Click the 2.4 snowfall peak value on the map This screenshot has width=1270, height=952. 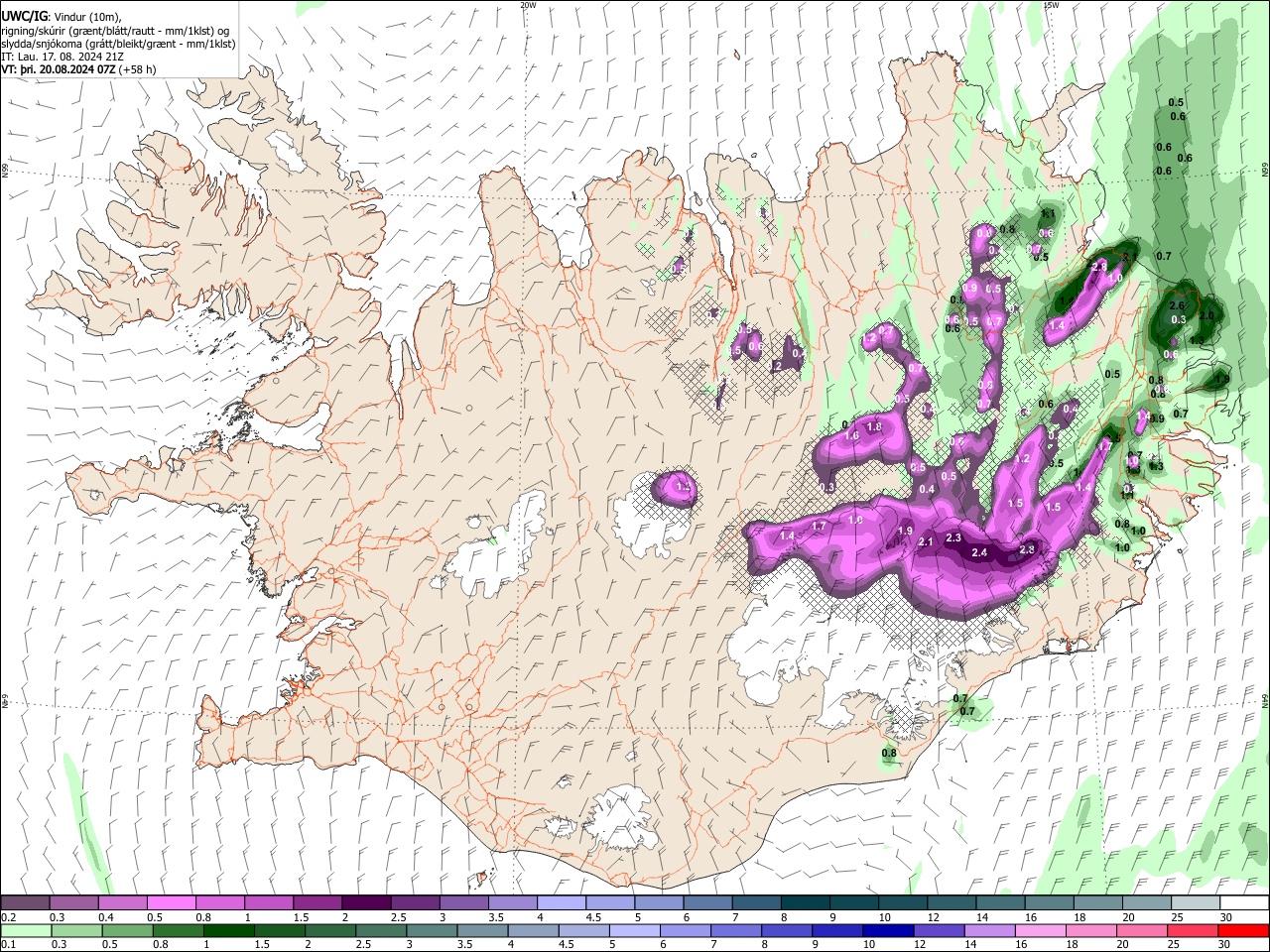coord(980,553)
